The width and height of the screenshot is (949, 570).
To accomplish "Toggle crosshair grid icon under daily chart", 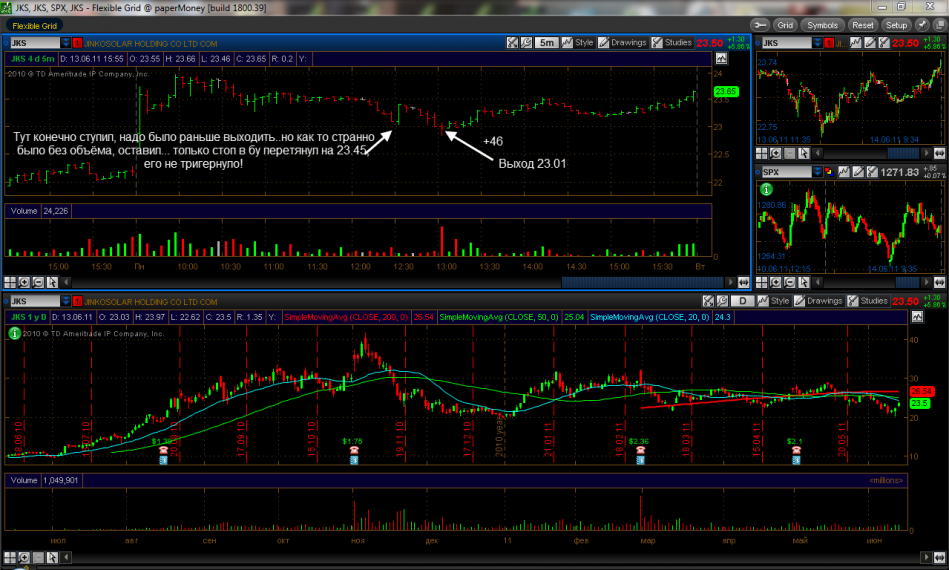I will point(10,557).
